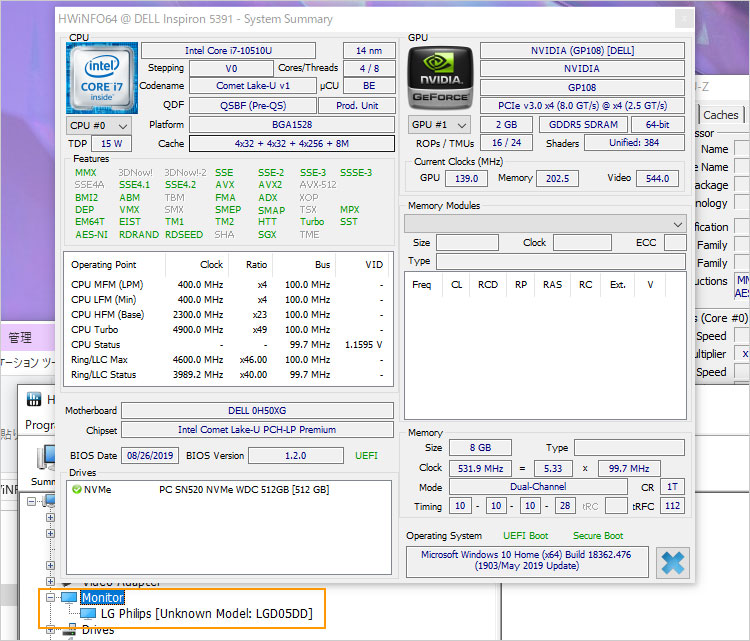Viewport: 750px width, 641px height.
Task: Click the GPU memory 2 GB field
Action: [506, 125]
